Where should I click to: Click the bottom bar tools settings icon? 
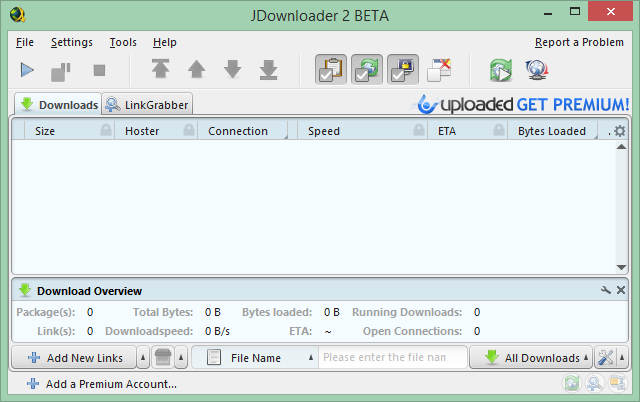click(605, 358)
